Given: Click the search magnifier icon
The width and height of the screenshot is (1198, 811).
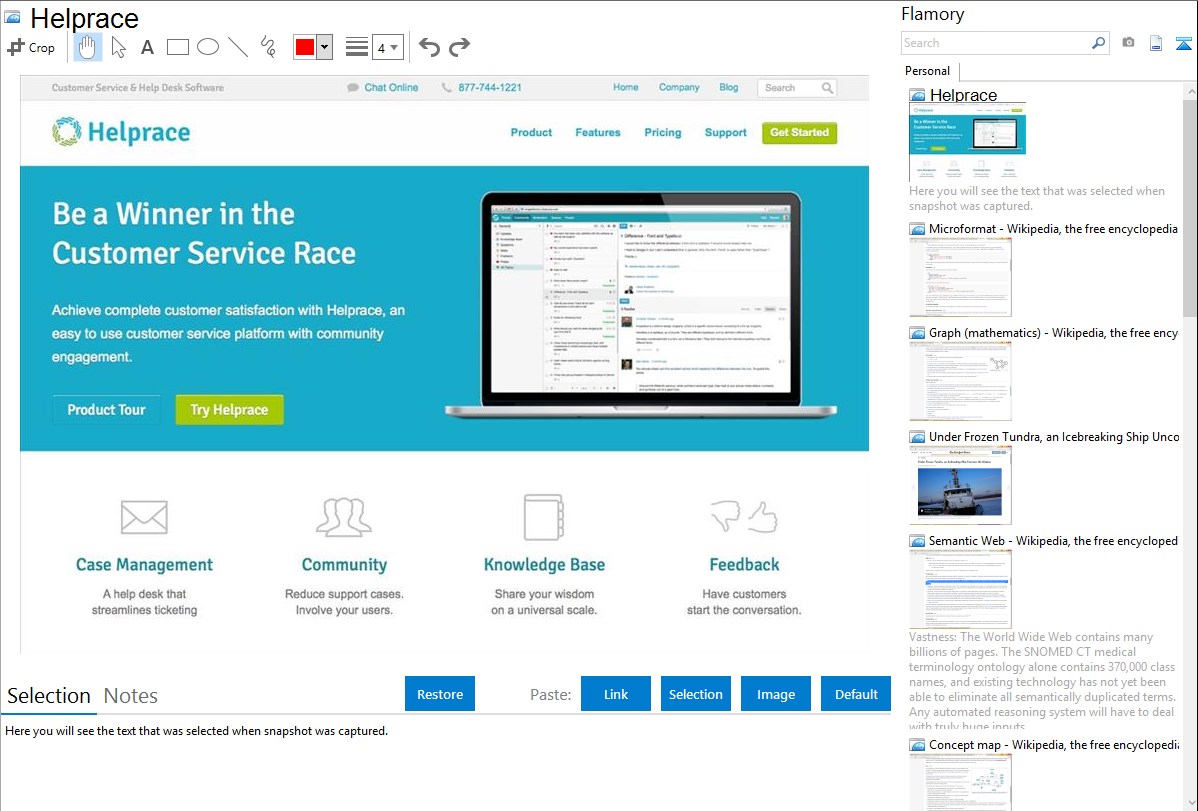Looking at the screenshot, I should 1099,43.
